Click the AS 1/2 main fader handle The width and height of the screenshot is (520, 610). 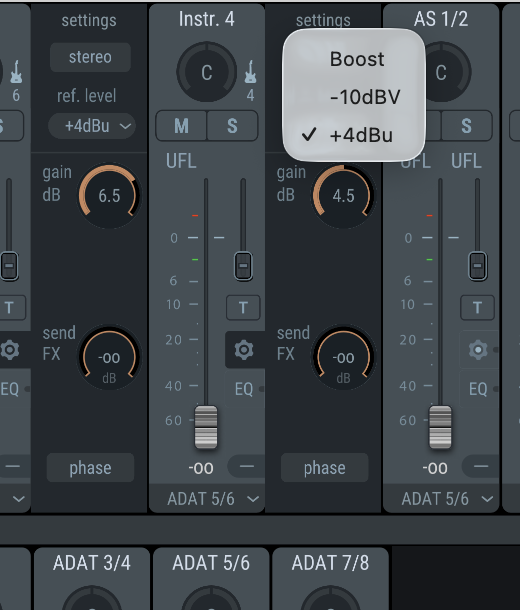(x=440, y=427)
